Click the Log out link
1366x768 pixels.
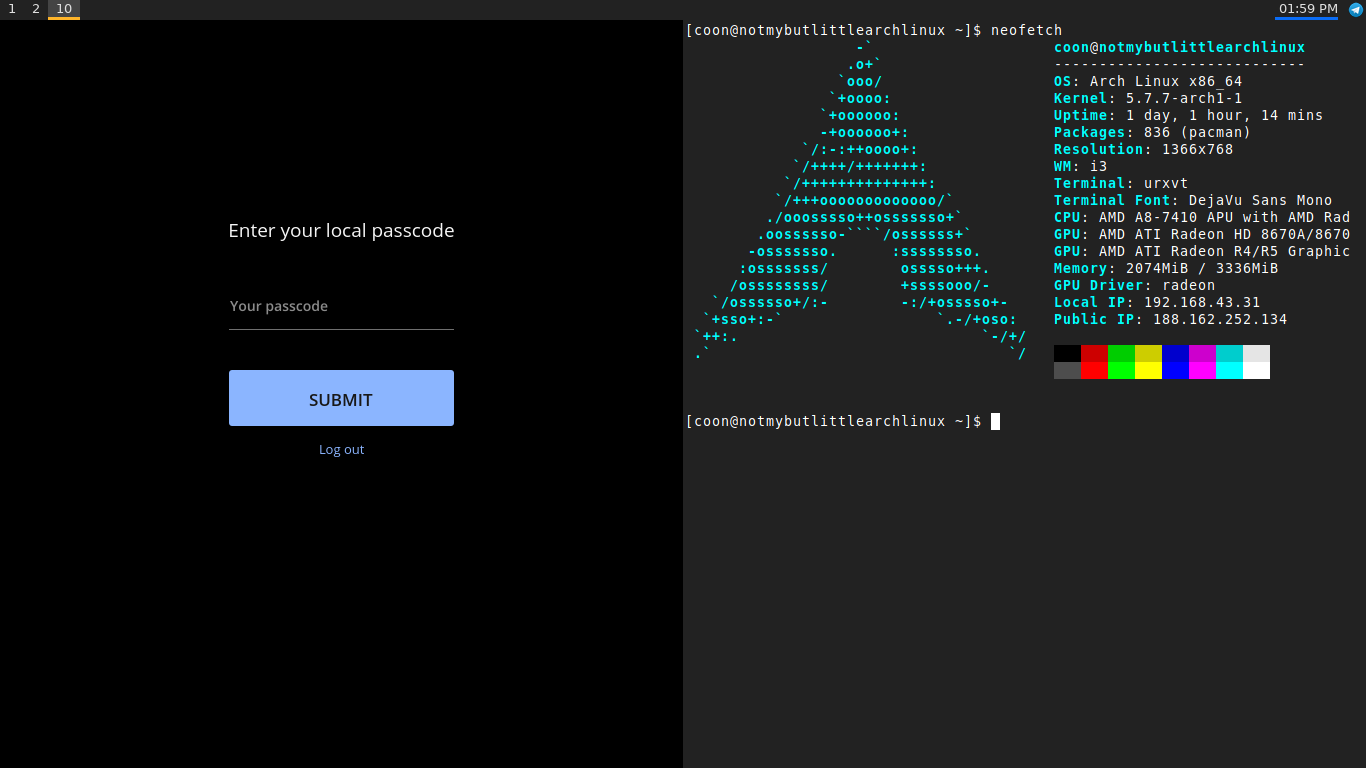pyautogui.click(x=341, y=449)
